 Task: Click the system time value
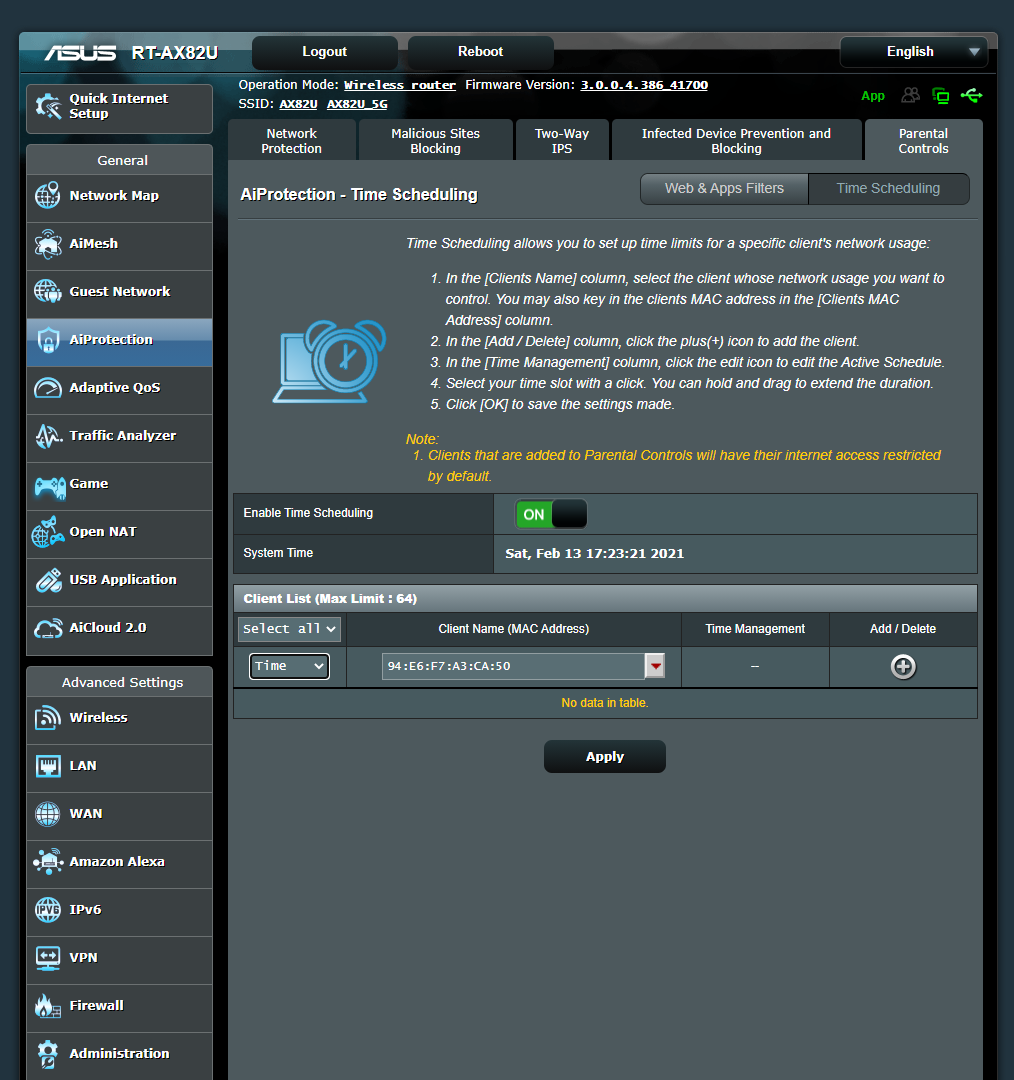tap(594, 554)
